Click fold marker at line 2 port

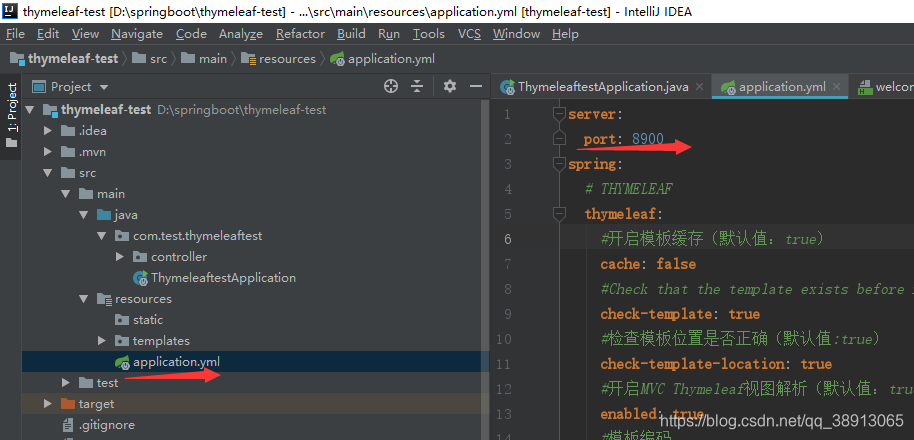[559, 139]
